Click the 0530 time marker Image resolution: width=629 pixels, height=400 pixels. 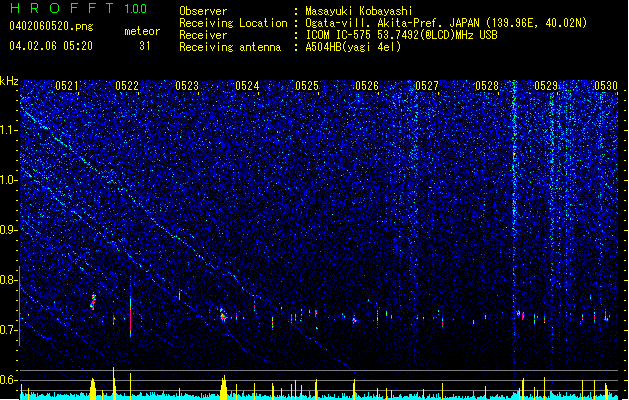[606, 86]
